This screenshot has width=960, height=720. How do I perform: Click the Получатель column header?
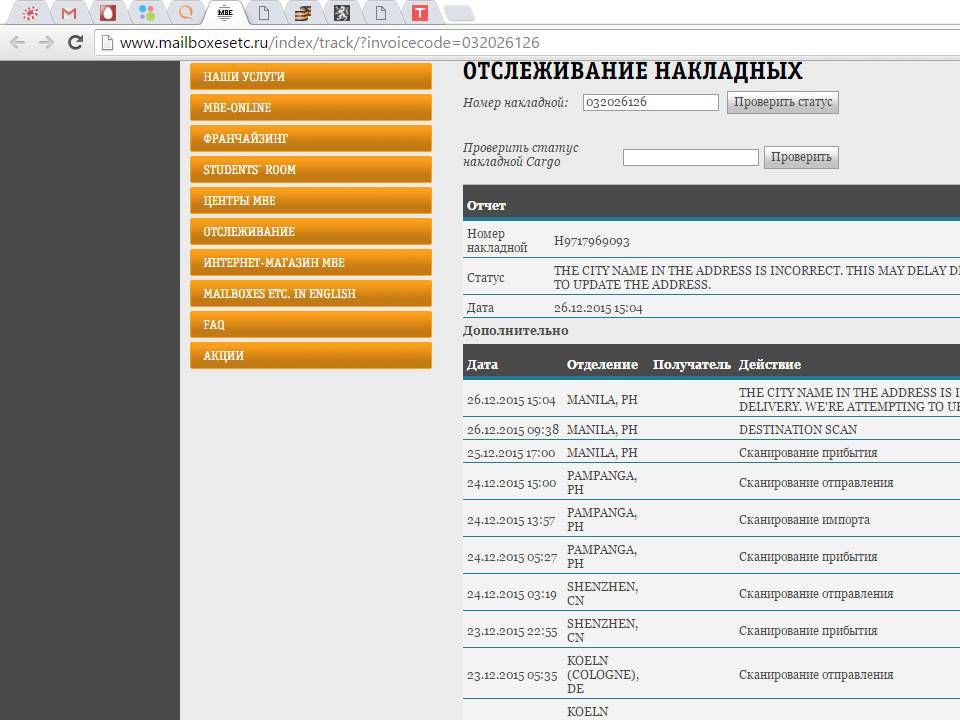pos(692,364)
